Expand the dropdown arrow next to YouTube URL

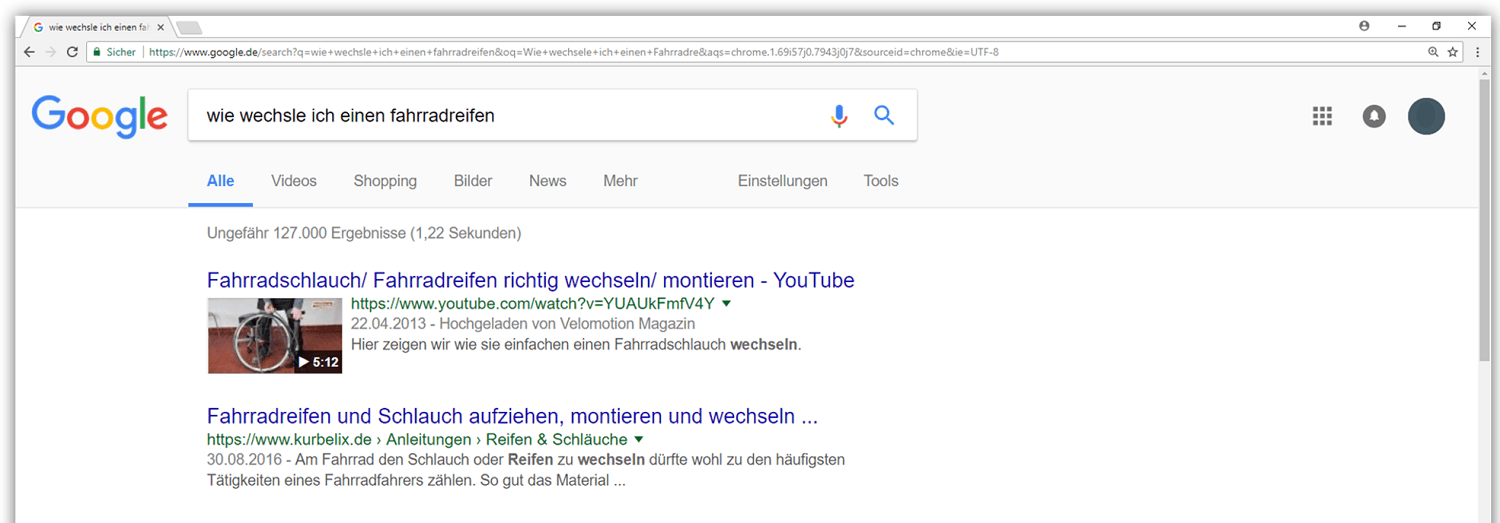pos(727,303)
